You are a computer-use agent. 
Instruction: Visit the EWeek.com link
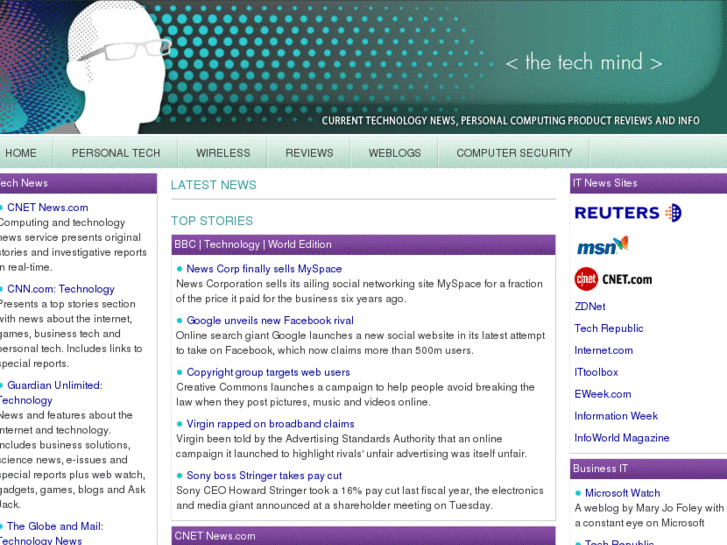[603, 394]
